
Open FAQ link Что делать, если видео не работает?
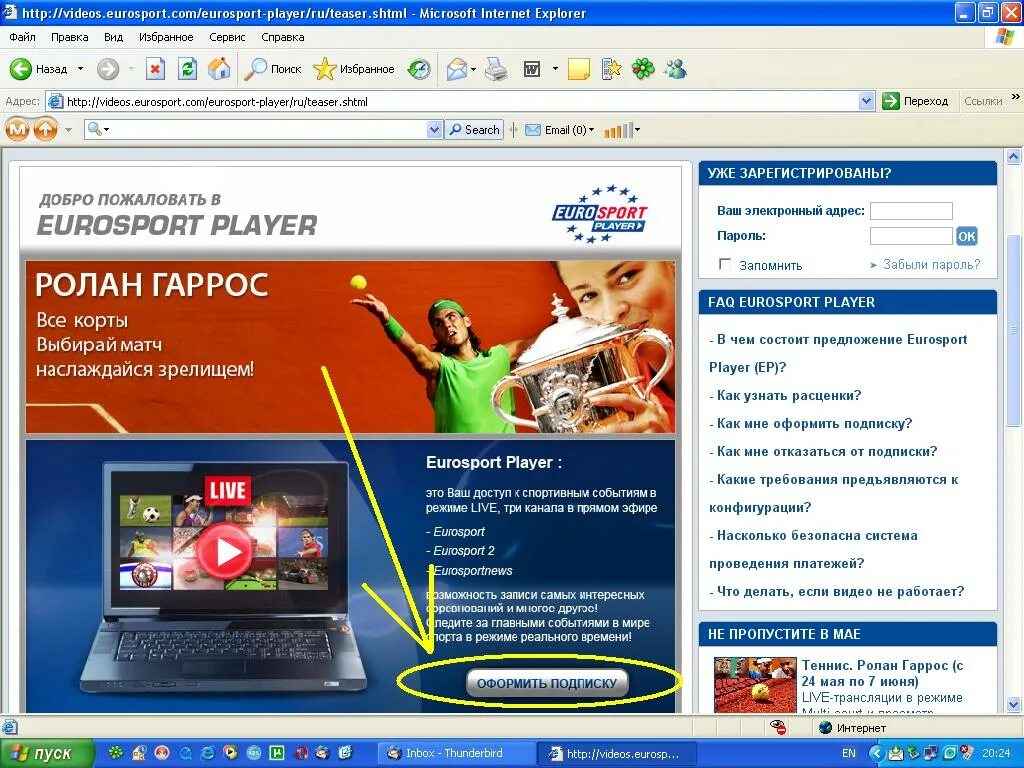point(840,591)
